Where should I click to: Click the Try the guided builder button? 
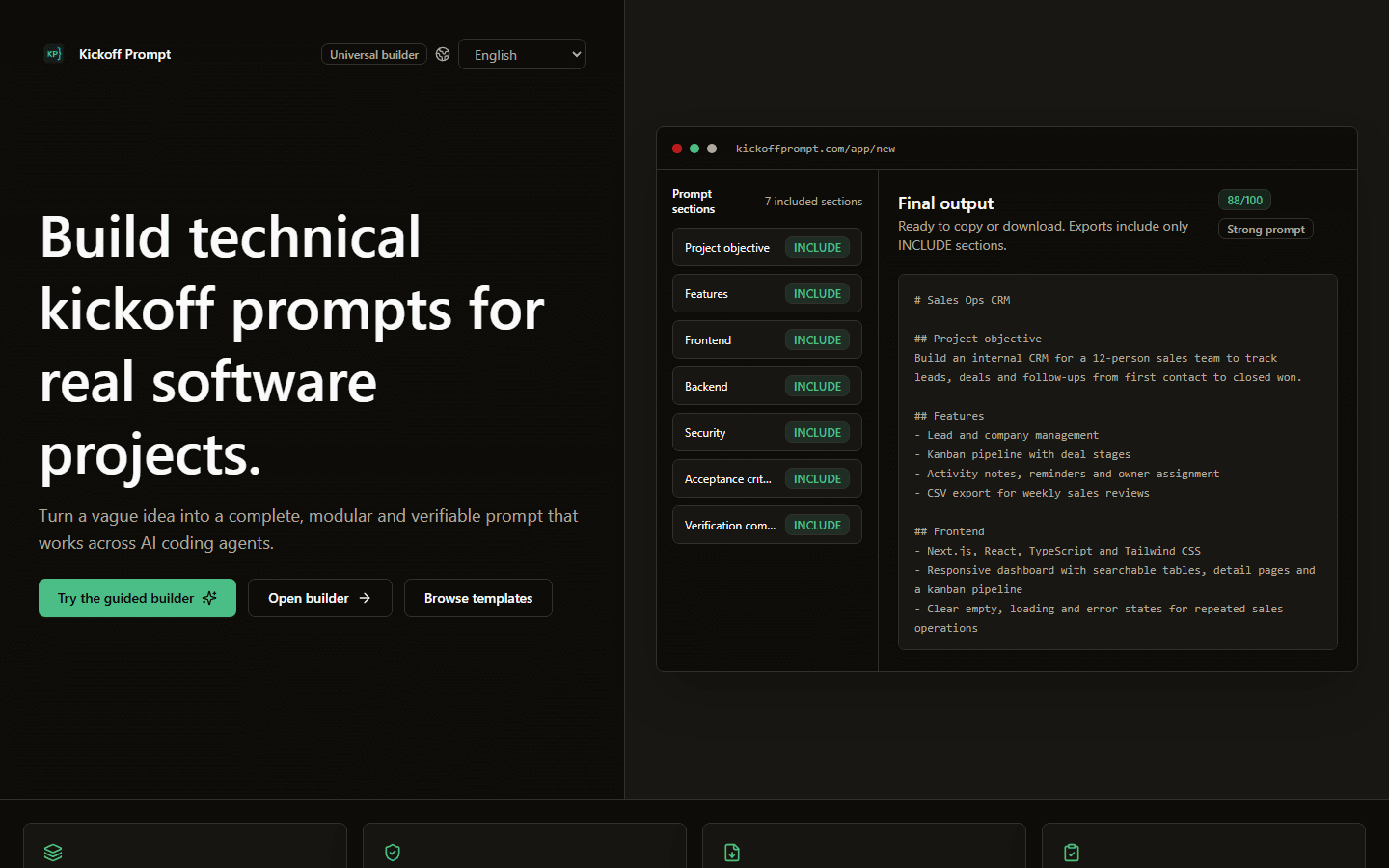coord(137,598)
